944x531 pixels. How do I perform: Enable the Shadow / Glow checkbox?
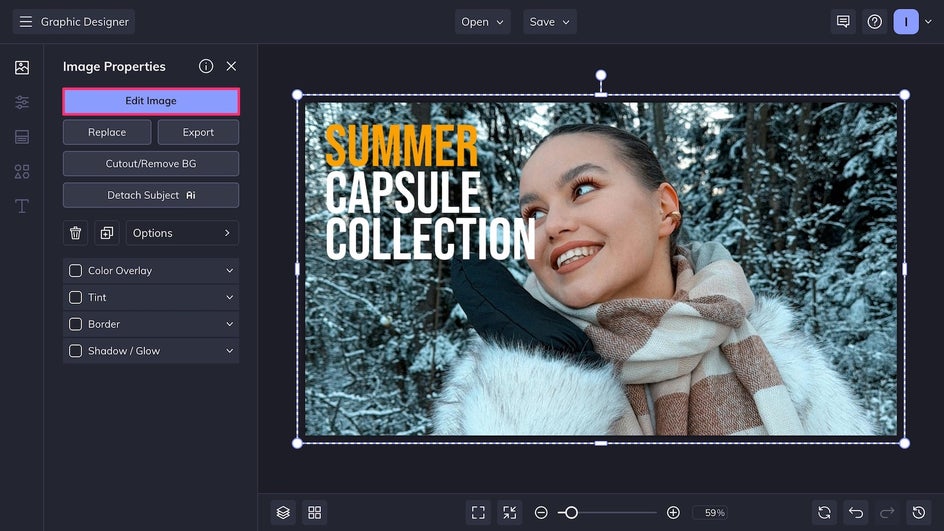[x=75, y=350]
